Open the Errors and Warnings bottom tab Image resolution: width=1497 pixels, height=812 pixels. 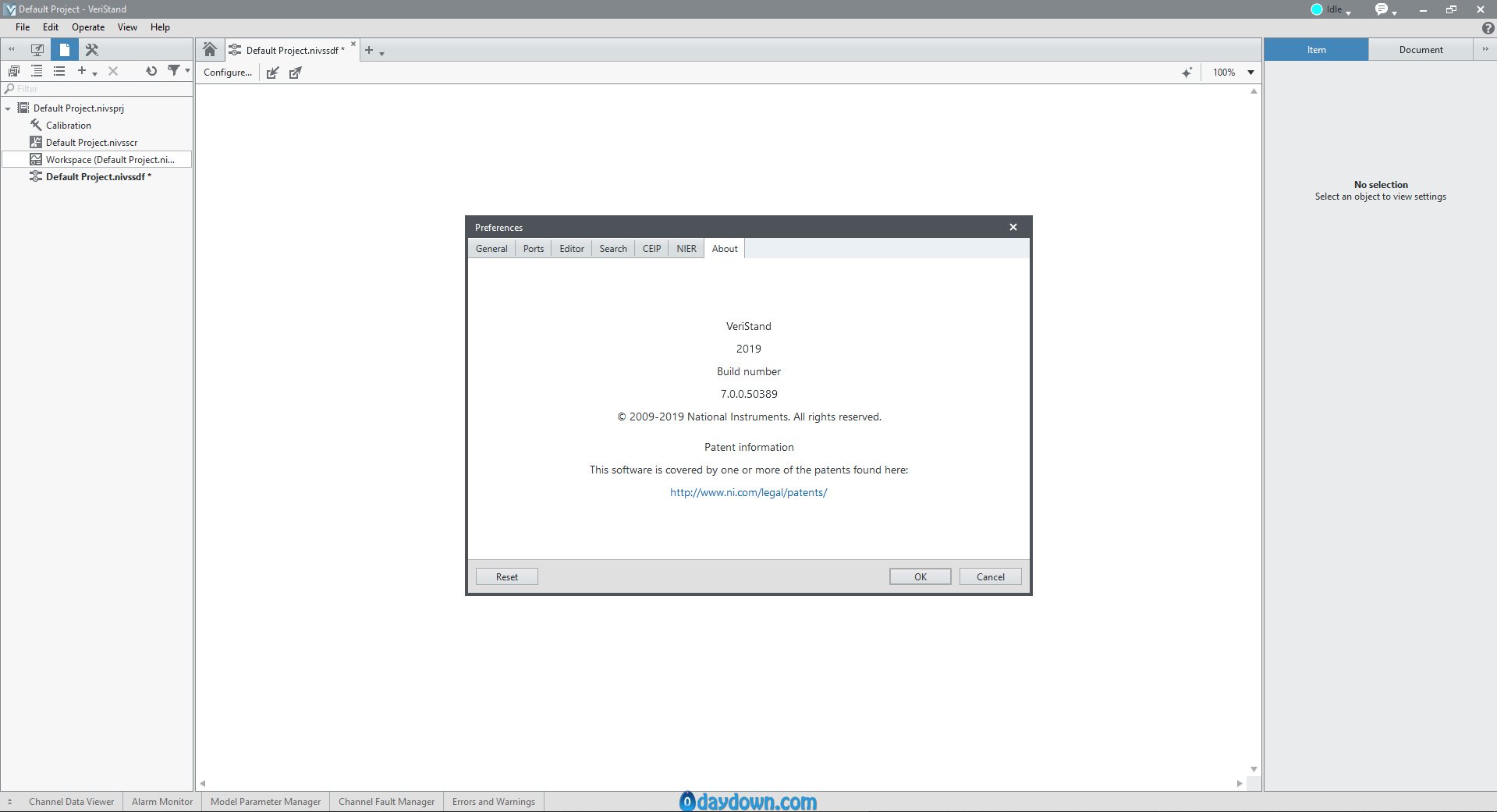click(494, 802)
